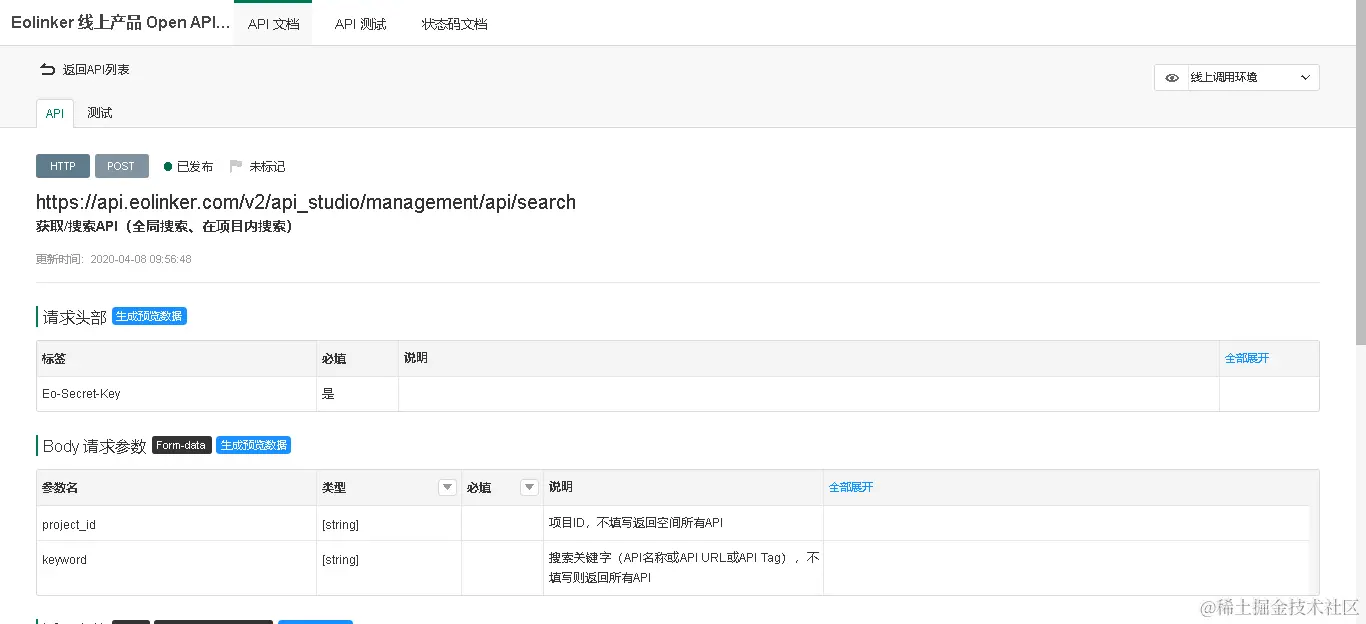Click the HTTP protocol badge
The width and height of the screenshot is (1366, 624).
click(63, 166)
